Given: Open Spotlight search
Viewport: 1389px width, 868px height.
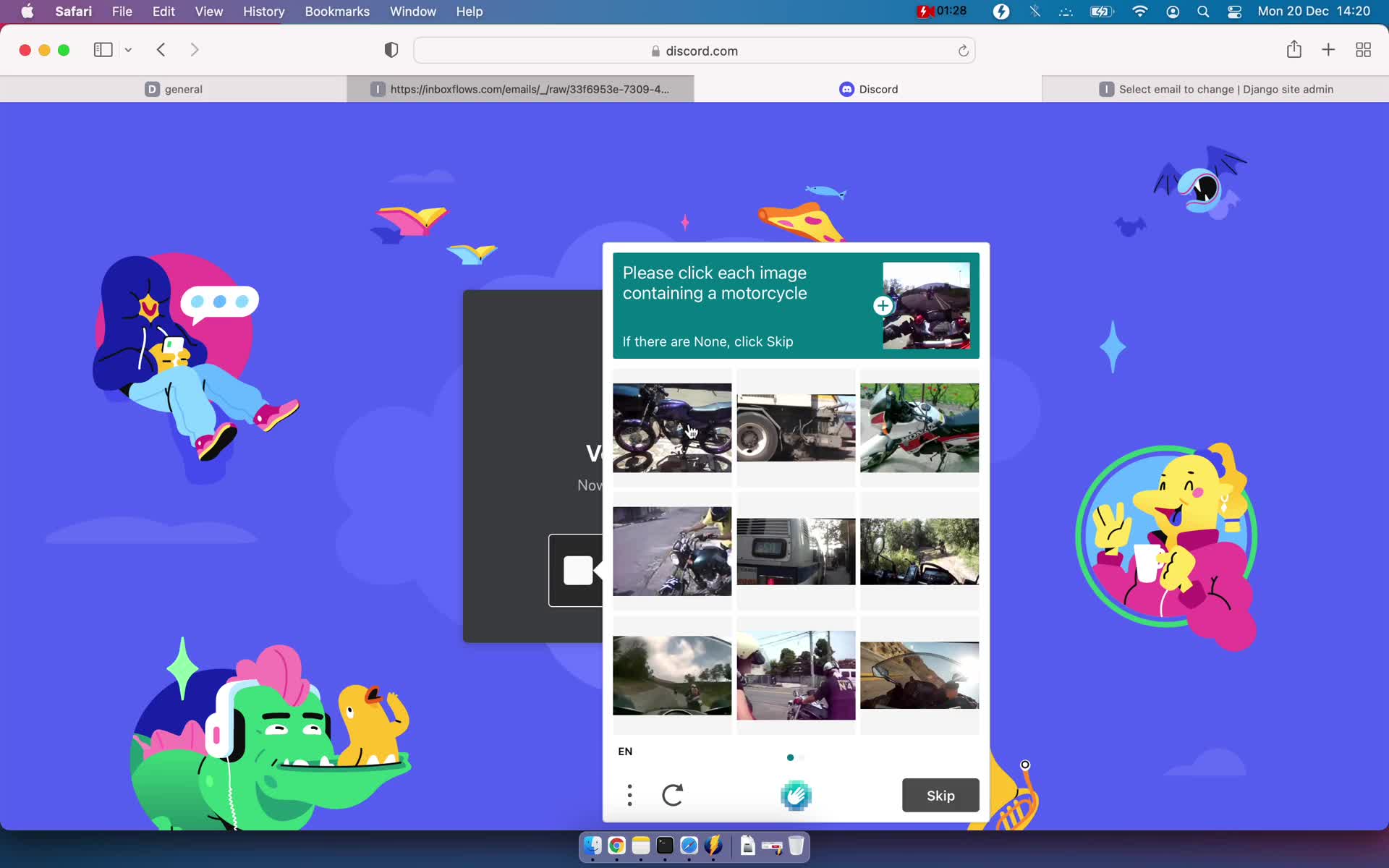Looking at the screenshot, I should [x=1203, y=12].
